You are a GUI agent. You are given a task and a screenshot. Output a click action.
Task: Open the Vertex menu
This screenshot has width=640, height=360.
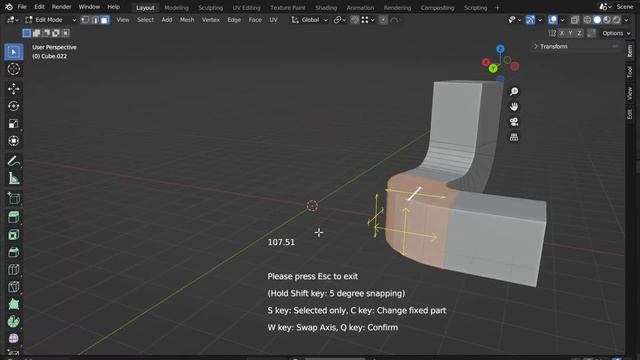click(211, 20)
